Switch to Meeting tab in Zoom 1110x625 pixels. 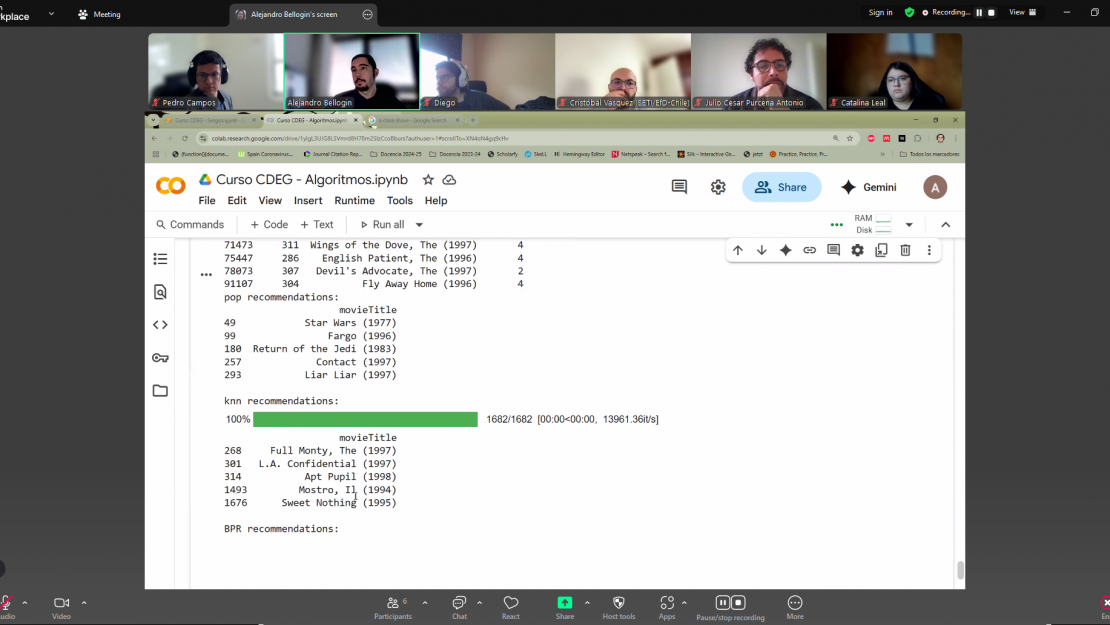tap(99, 14)
